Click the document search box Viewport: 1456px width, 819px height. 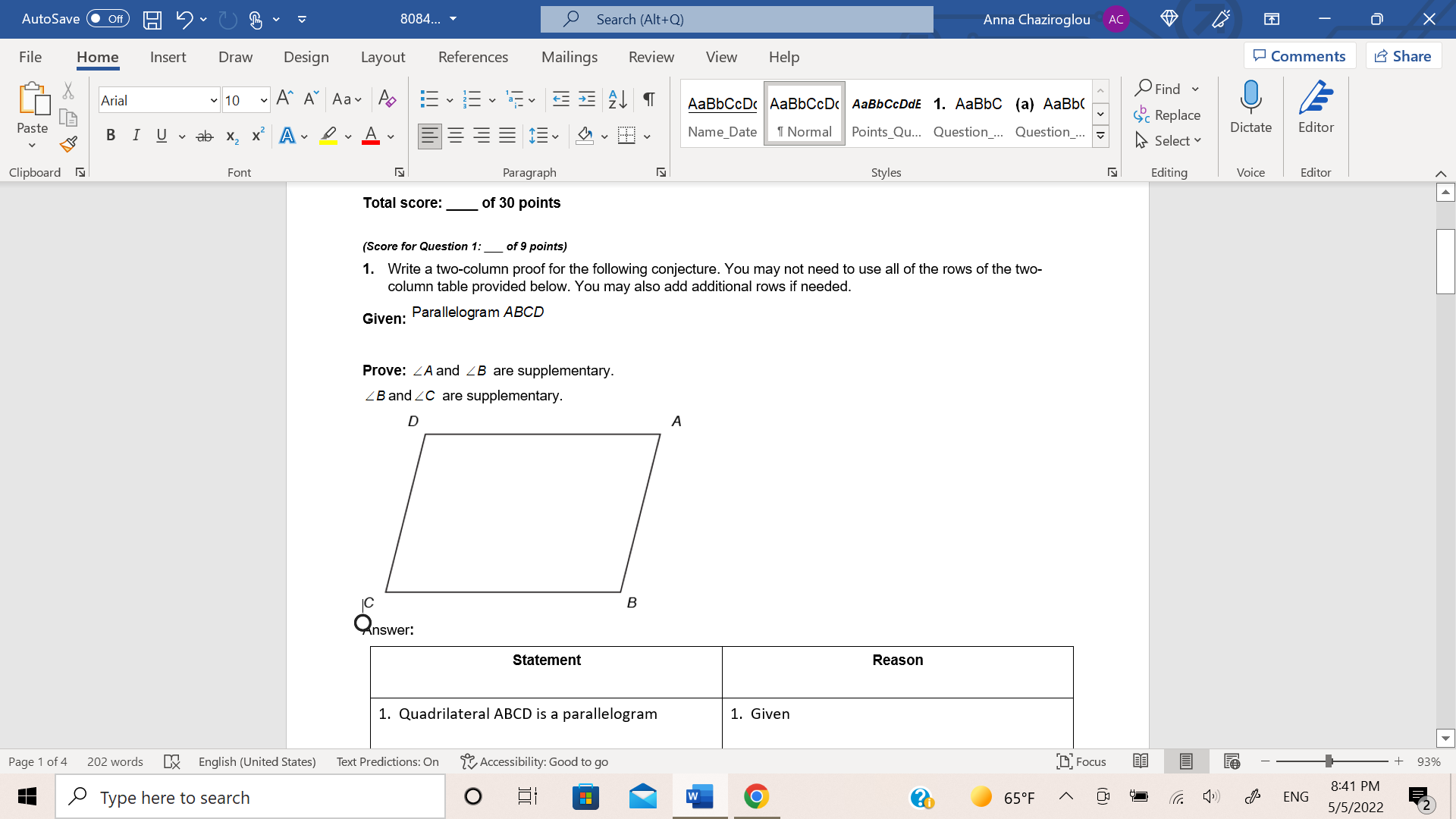coord(736,19)
